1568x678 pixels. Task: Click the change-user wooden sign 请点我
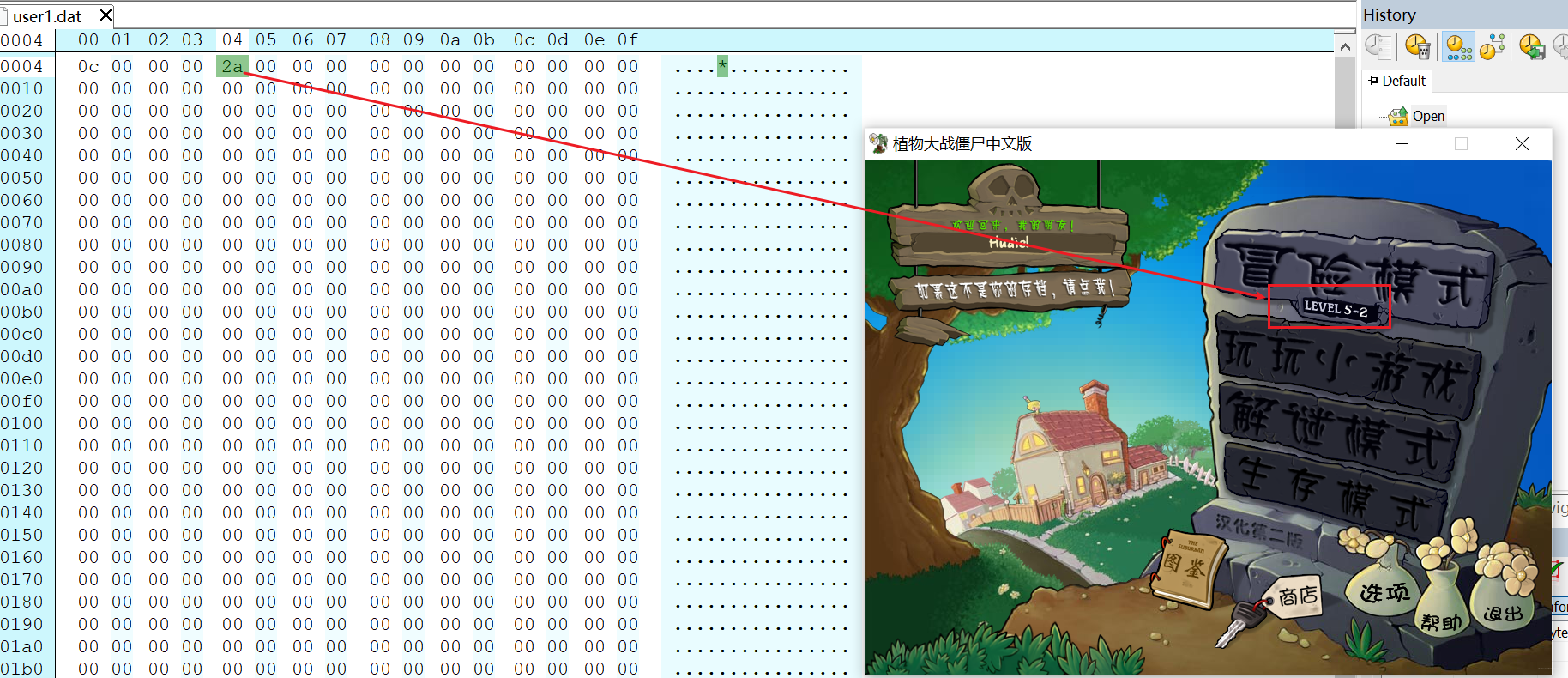pos(1012,289)
